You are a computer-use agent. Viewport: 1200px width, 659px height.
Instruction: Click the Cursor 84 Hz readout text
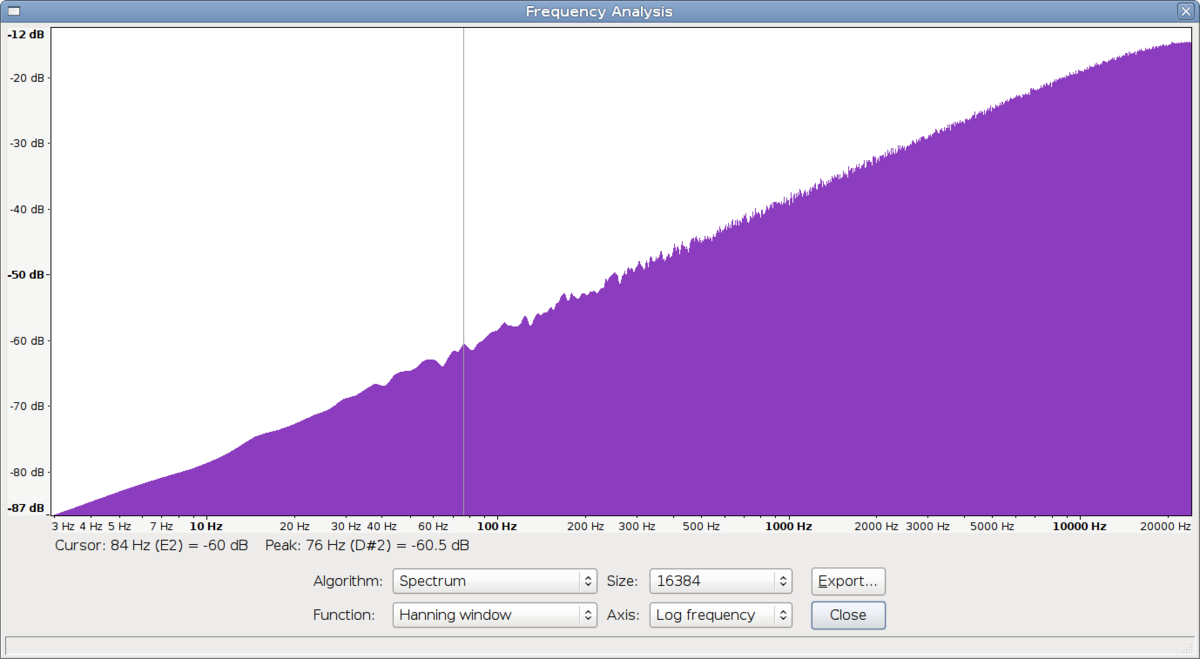[151, 546]
